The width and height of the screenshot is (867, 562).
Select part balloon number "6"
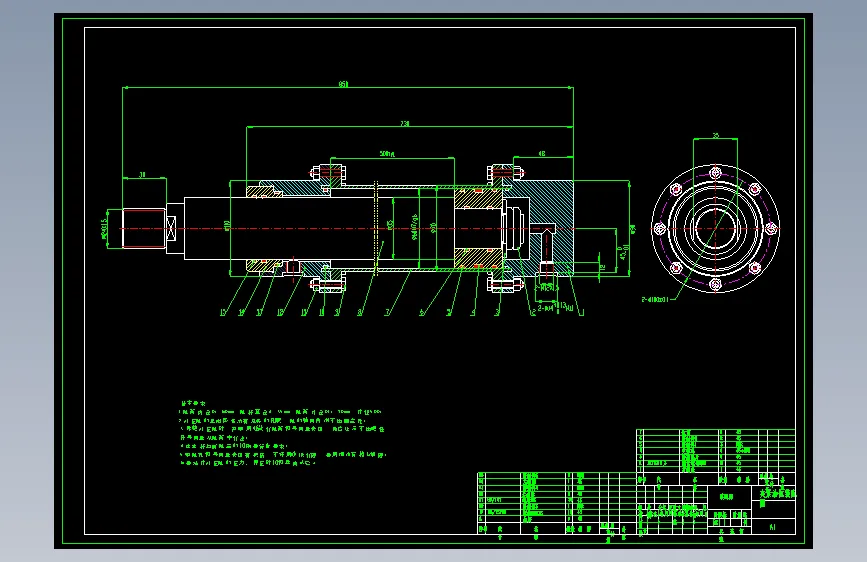pos(421,313)
